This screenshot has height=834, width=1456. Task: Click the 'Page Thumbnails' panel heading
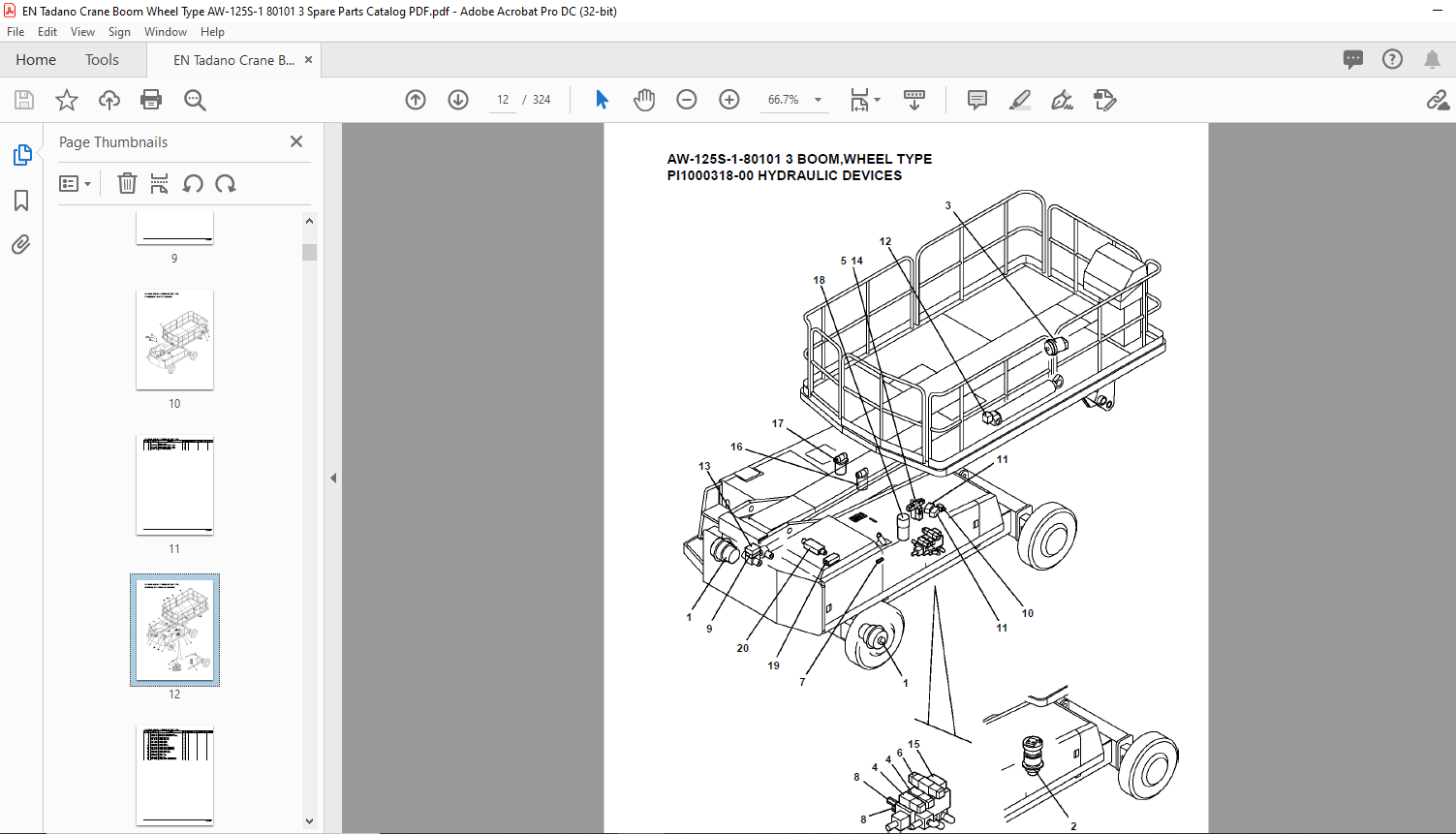click(x=113, y=142)
